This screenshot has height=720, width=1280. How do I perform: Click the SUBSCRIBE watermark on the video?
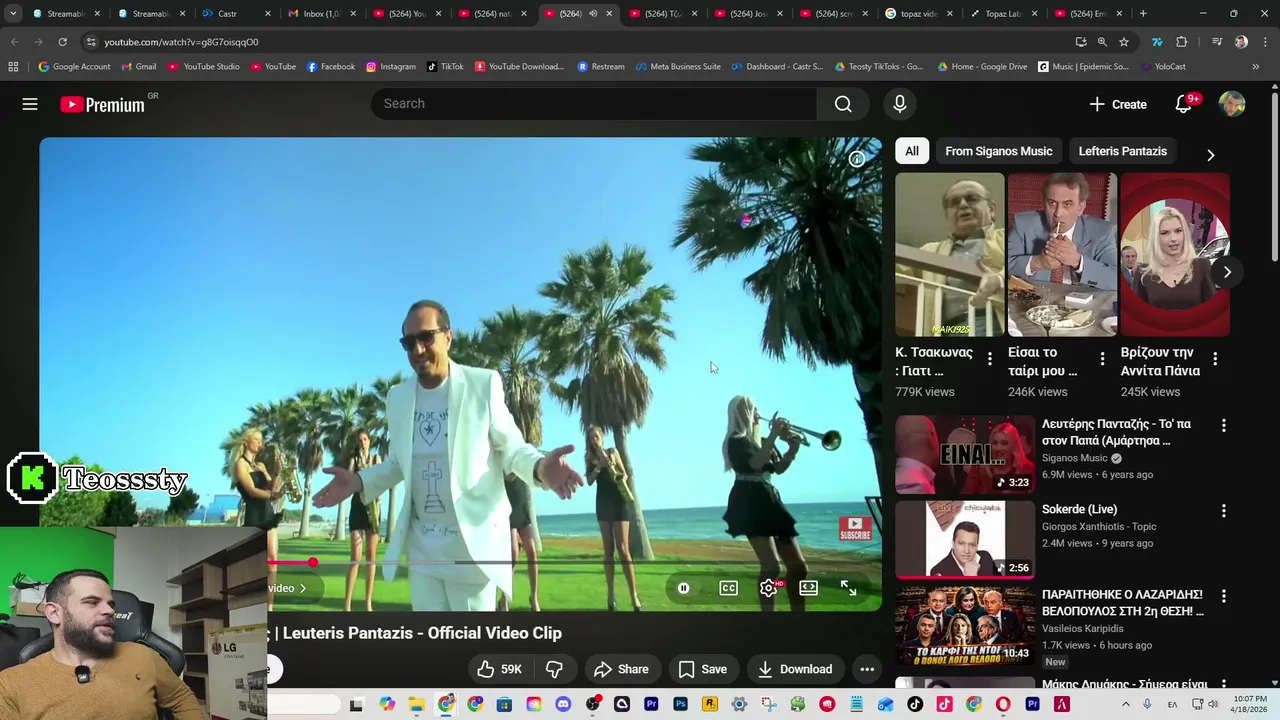tap(855, 527)
